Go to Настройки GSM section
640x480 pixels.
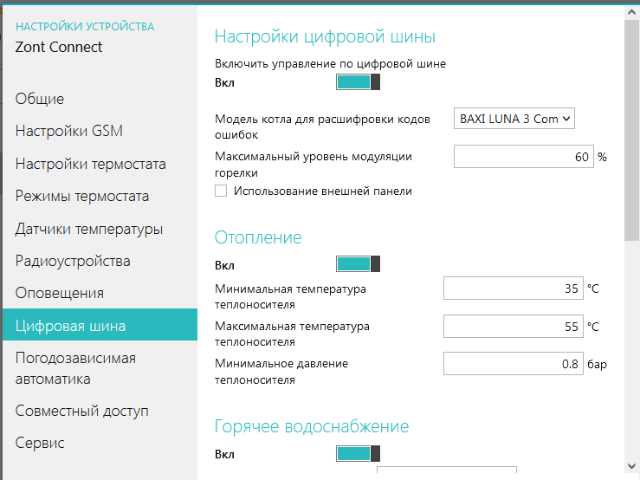[69, 131]
